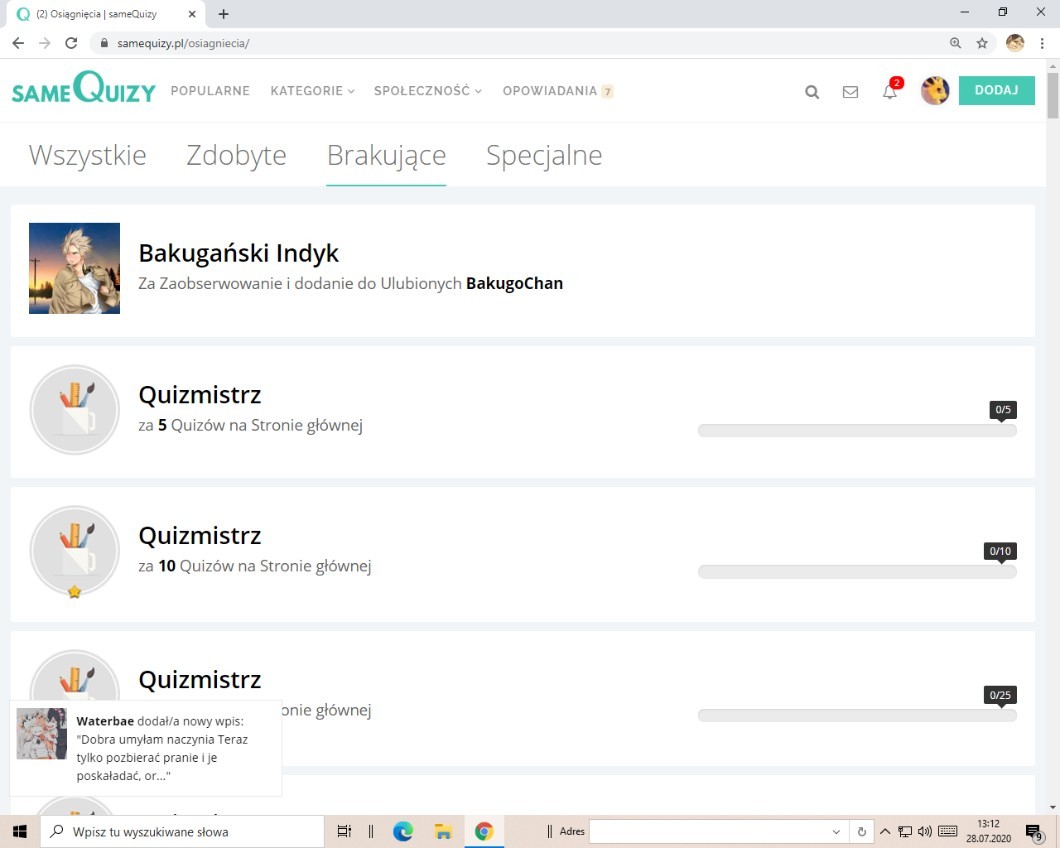Click the user profile avatar in header

[x=935, y=91]
